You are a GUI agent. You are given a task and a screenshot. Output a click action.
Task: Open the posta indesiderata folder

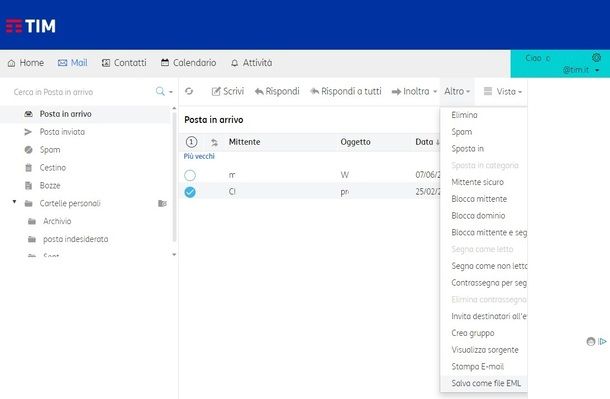(x=75, y=239)
